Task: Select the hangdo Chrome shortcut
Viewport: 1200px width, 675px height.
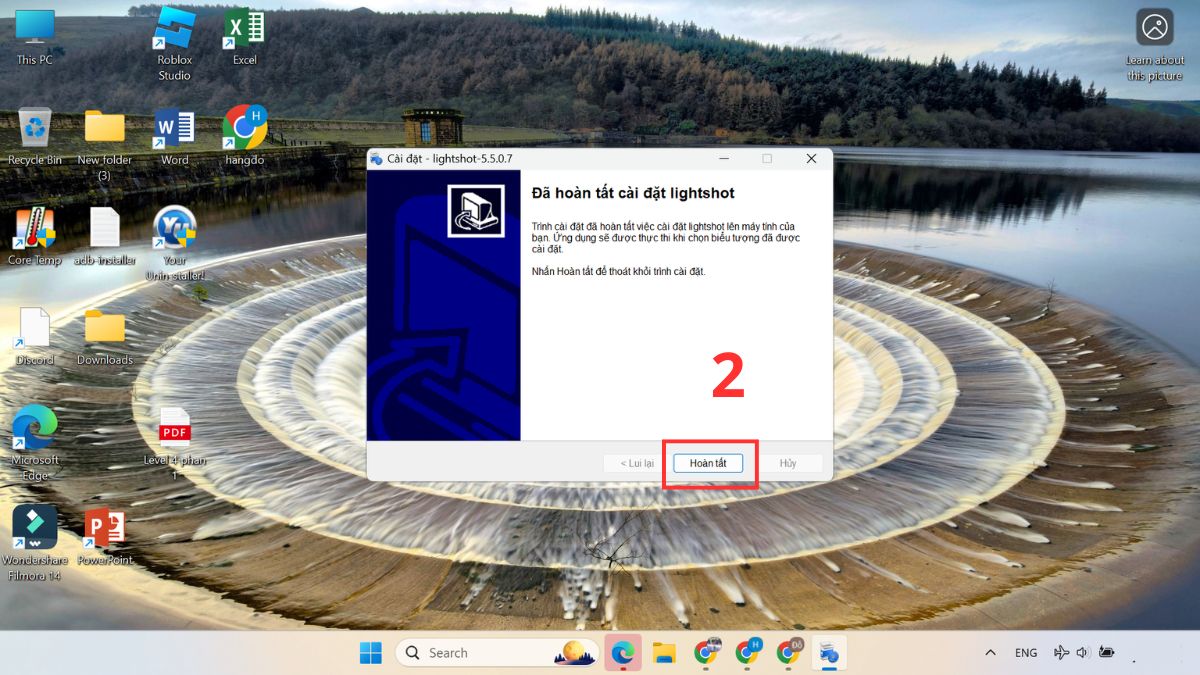Action: (x=244, y=136)
